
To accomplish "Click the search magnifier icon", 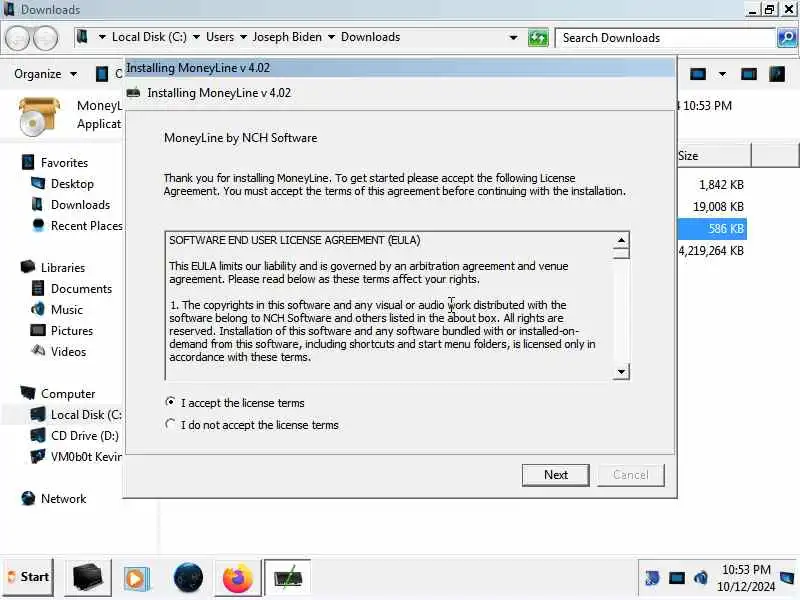I will point(787,38).
